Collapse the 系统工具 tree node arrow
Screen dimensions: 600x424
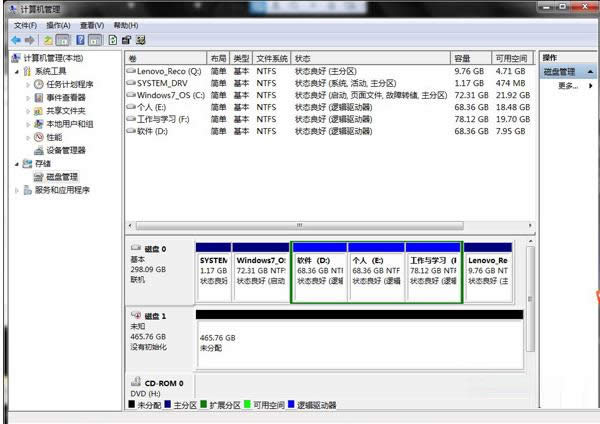[x=16, y=72]
